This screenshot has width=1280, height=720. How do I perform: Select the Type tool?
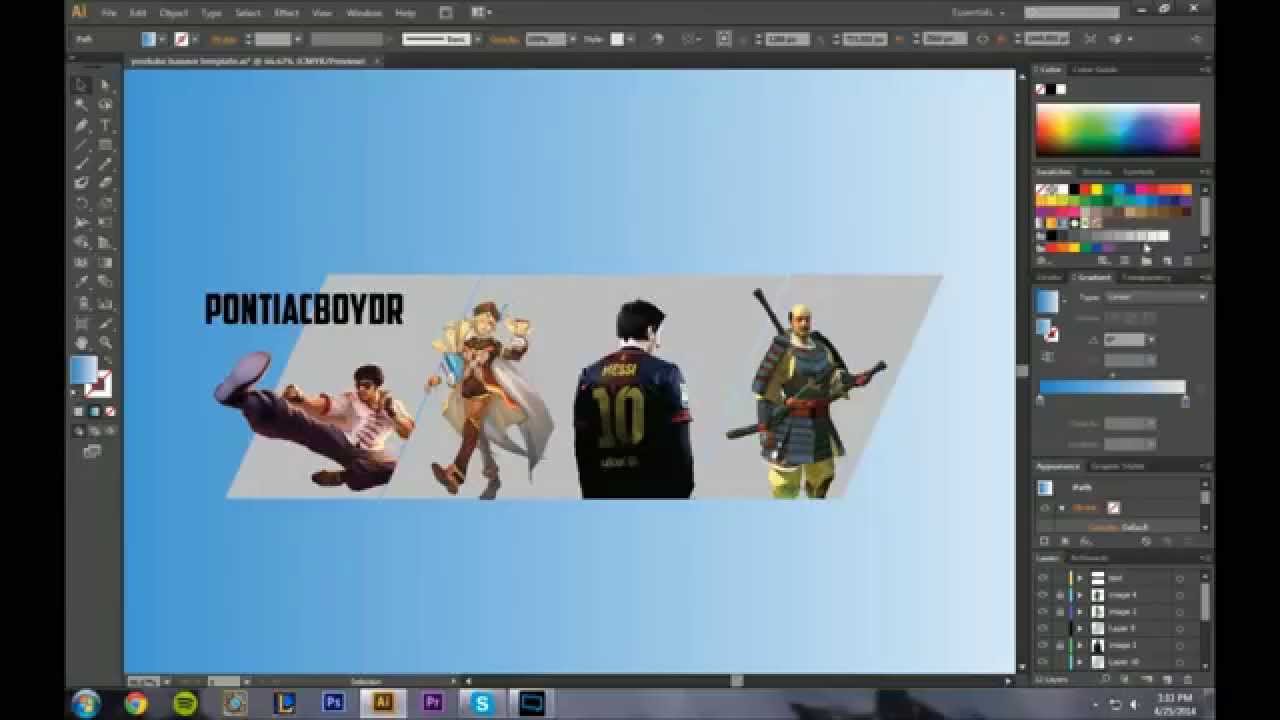click(105, 125)
